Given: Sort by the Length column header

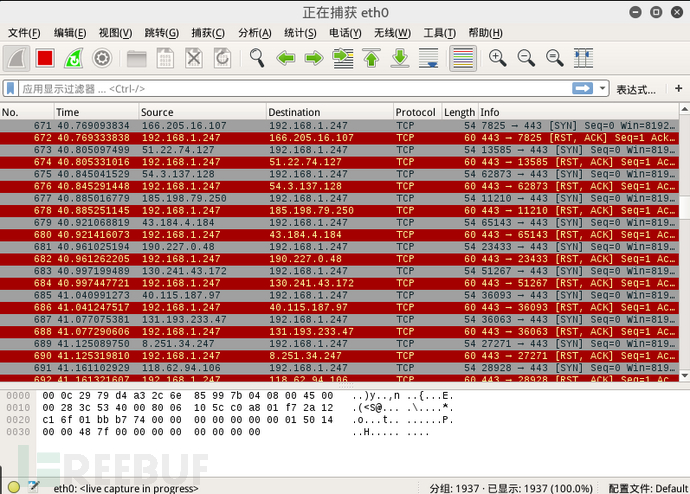Looking at the screenshot, I should [x=459, y=112].
